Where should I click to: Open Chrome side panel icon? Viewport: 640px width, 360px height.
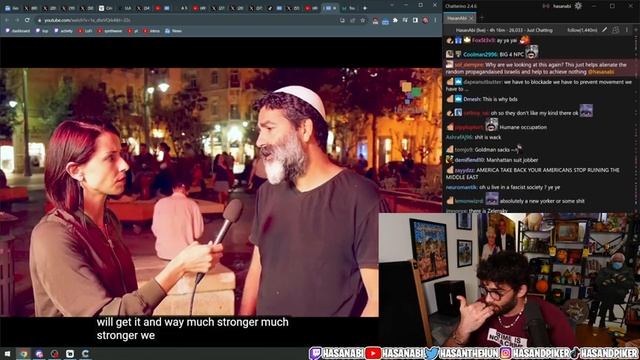click(x=415, y=20)
